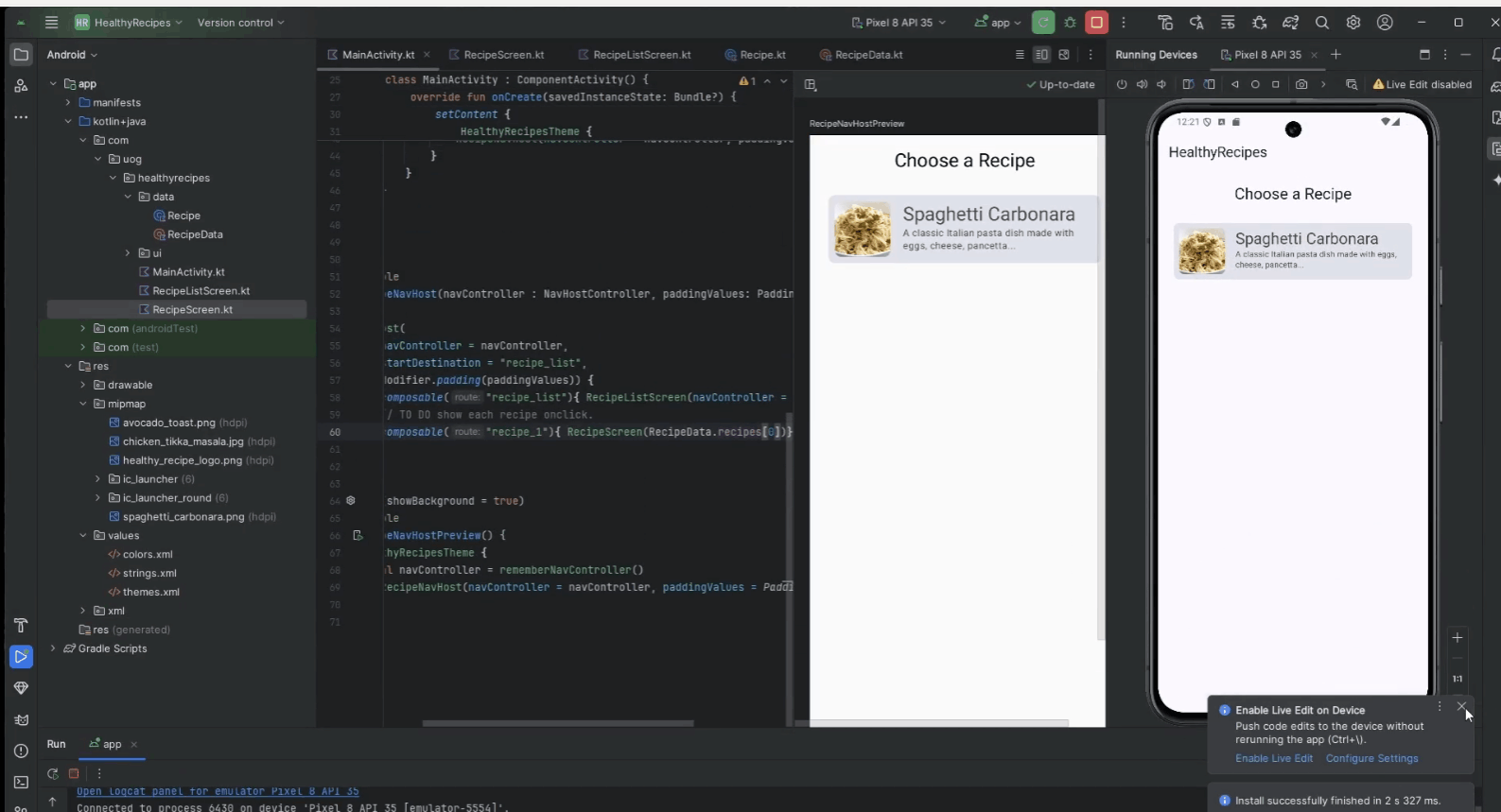Open RecipeListScreen.kt in project tree

[194, 291]
